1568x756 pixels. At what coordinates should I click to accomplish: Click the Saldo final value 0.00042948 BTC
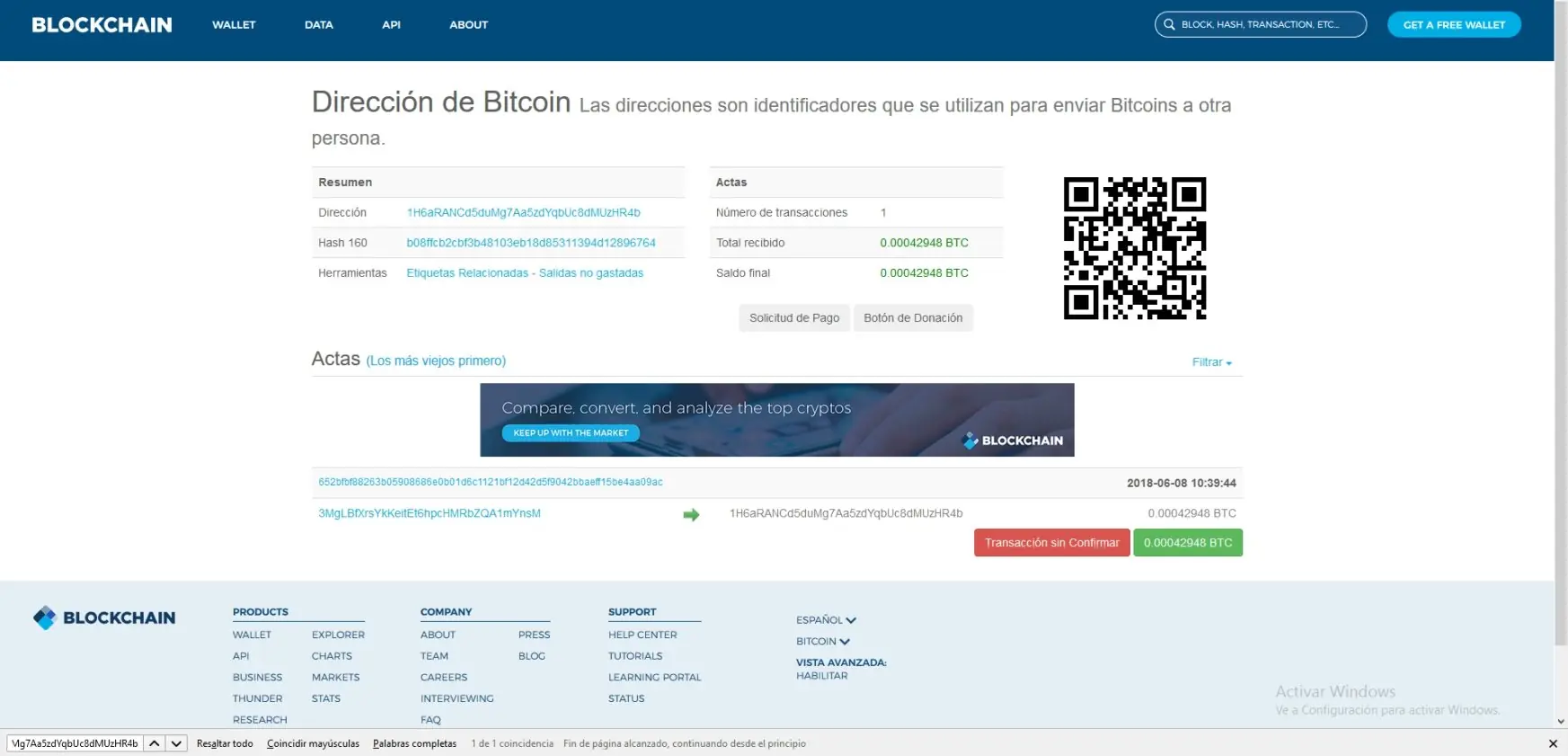pyautogui.click(x=924, y=273)
